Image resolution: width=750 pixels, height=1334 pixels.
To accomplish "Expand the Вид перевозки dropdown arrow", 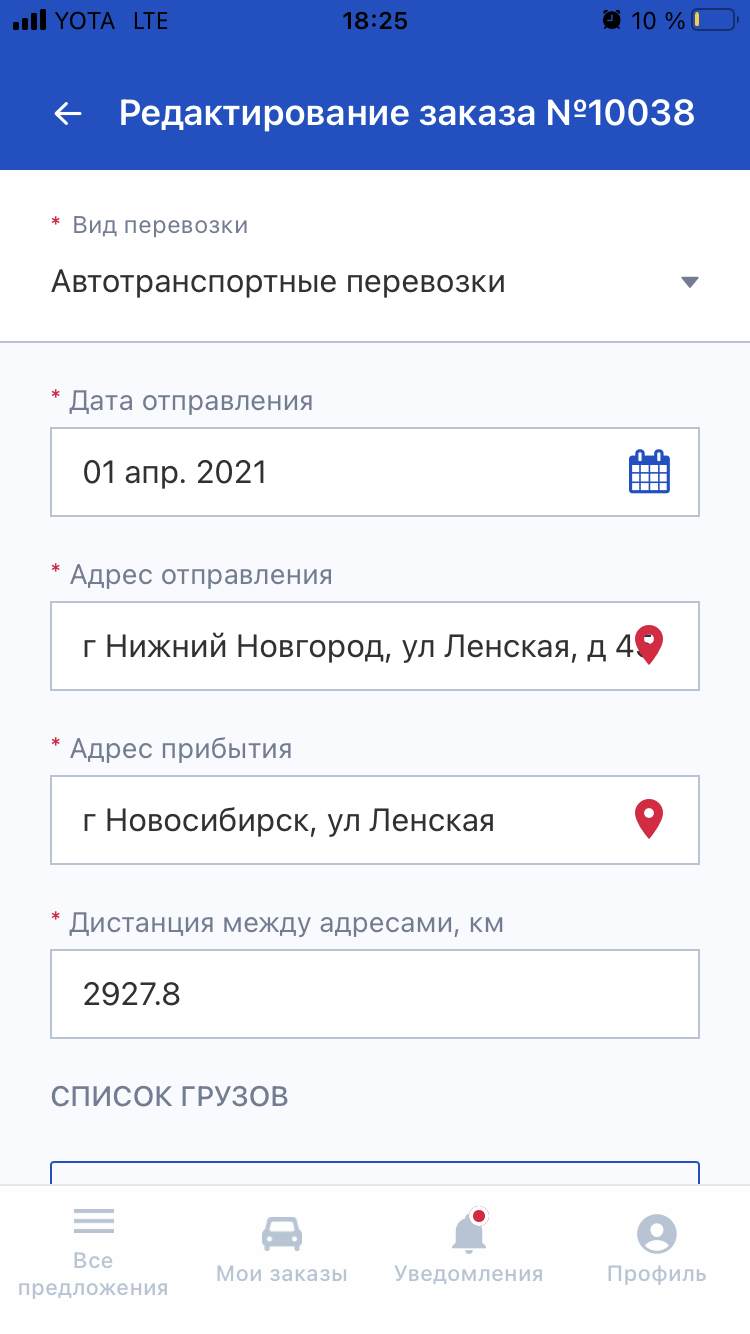I will click(x=689, y=282).
